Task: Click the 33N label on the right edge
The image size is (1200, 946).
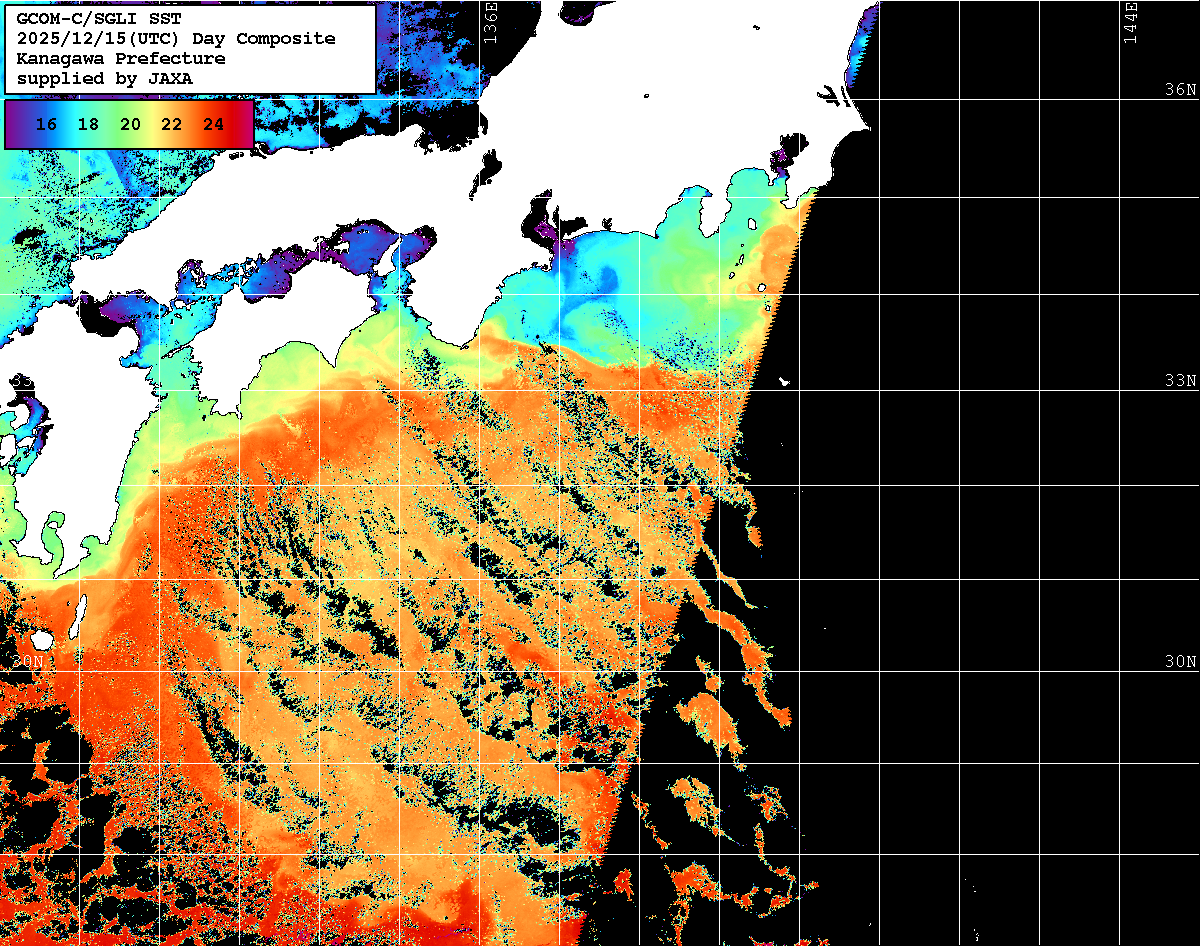Action: tap(1180, 381)
